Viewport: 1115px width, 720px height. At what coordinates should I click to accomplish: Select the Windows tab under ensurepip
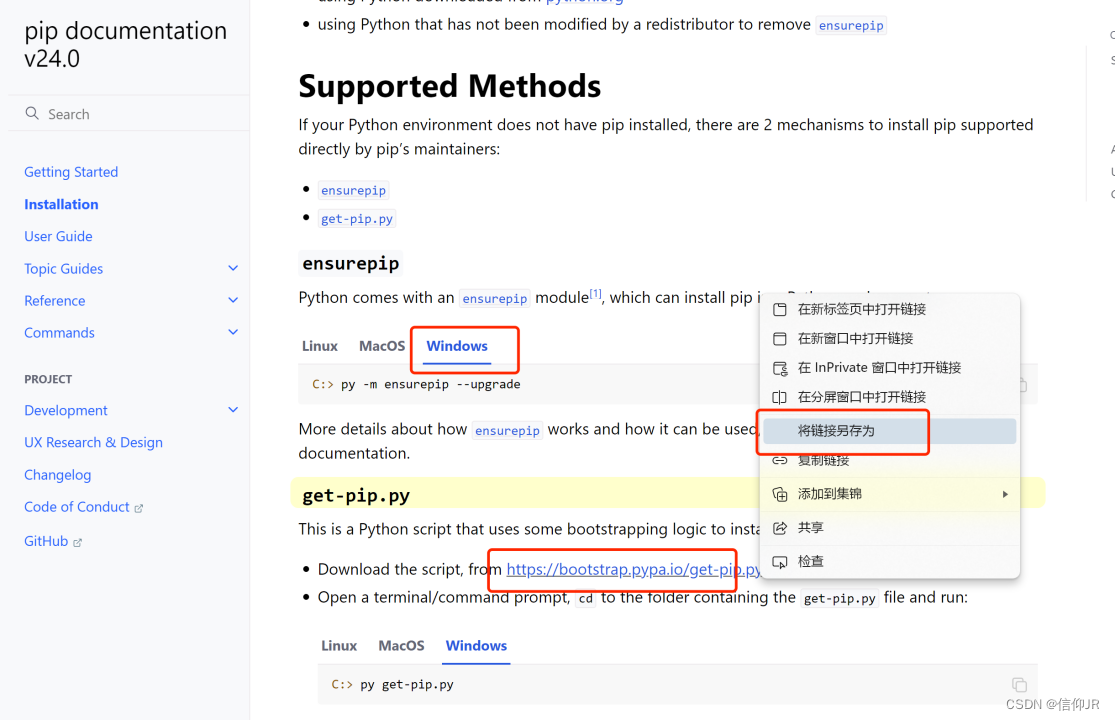coord(457,346)
